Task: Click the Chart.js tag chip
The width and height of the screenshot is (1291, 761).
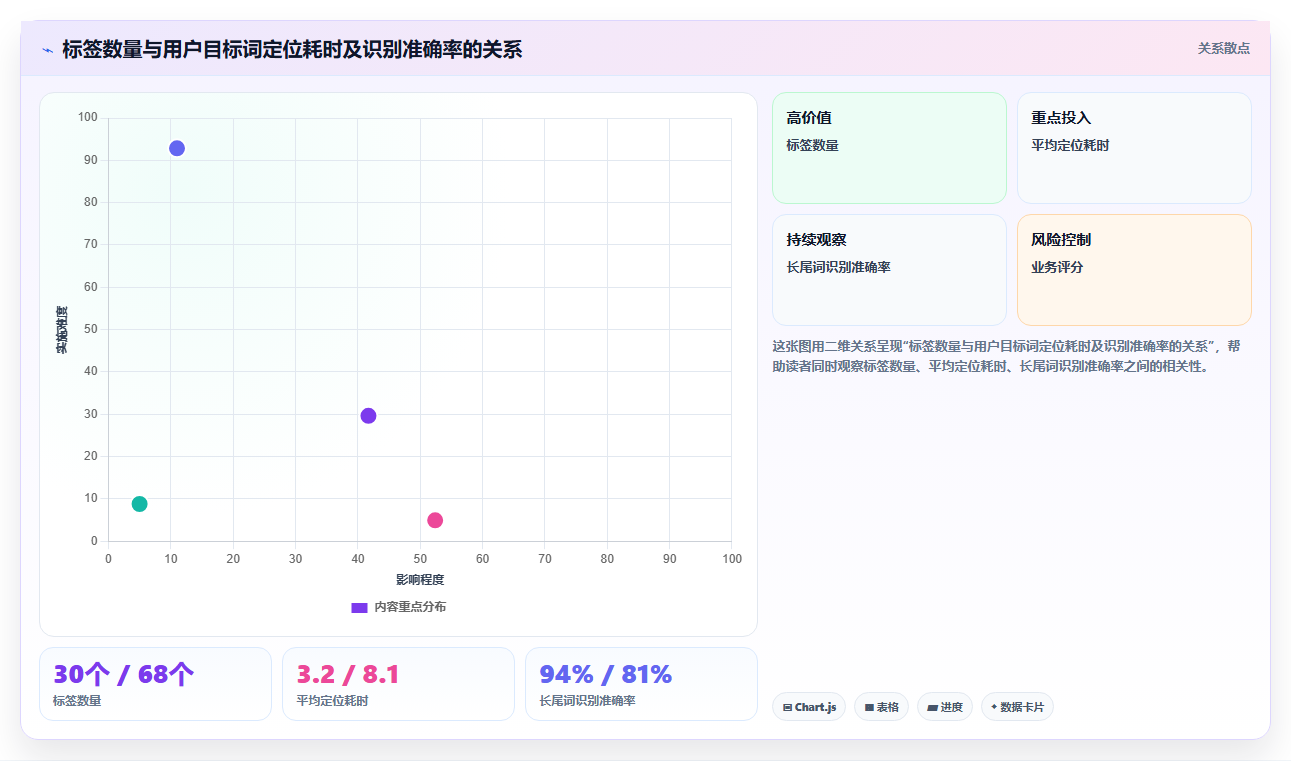Action: [809, 707]
